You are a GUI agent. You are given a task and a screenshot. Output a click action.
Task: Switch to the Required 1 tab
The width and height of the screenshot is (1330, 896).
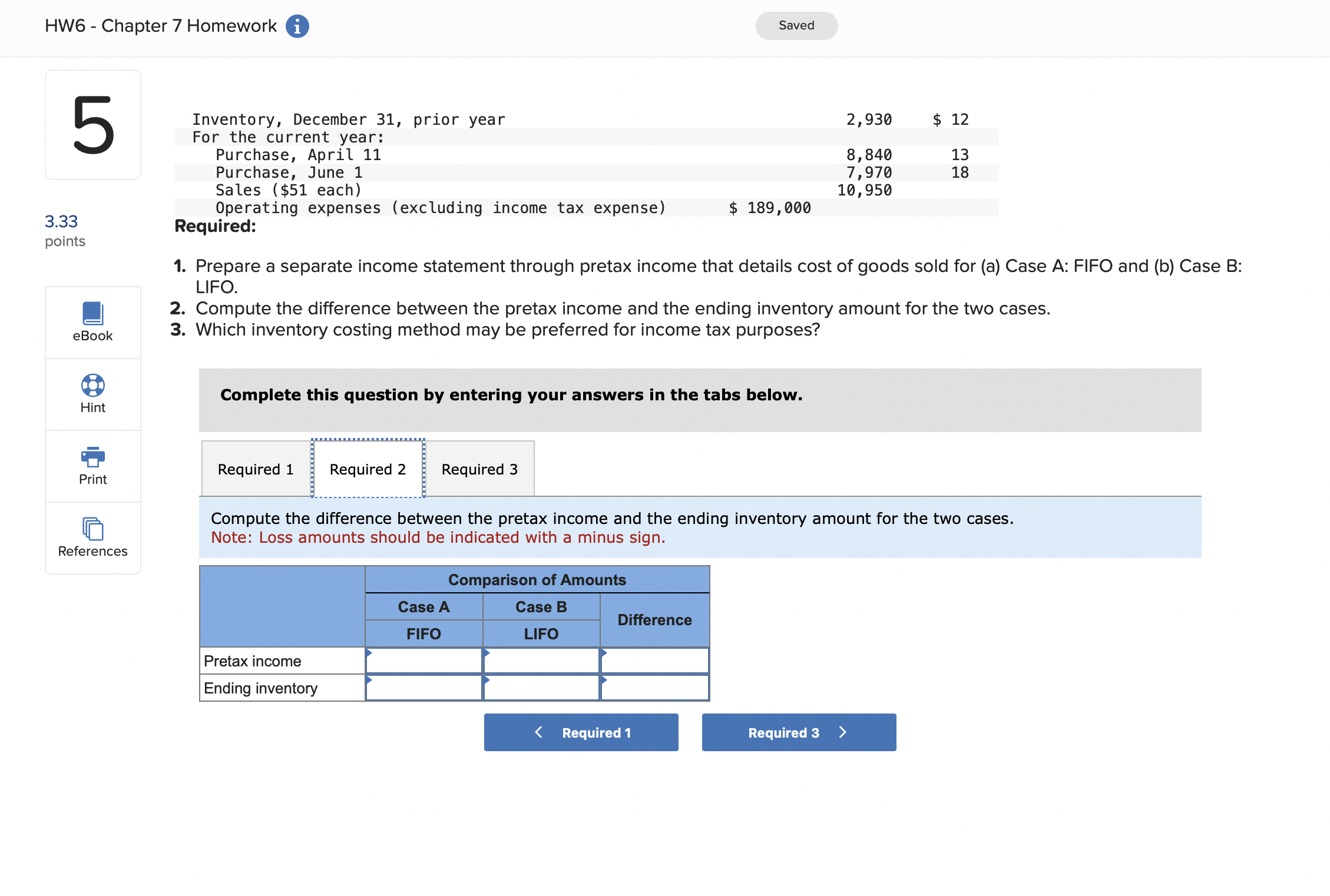coord(256,469)
